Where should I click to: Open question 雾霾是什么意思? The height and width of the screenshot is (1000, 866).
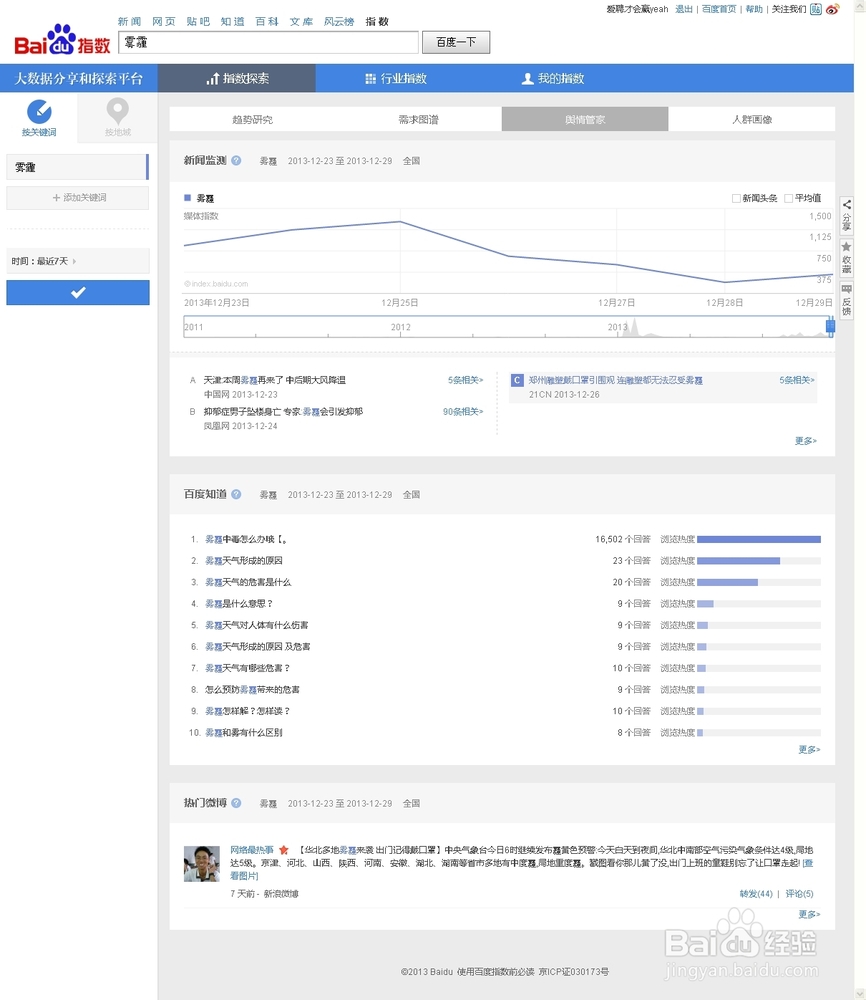239,603
